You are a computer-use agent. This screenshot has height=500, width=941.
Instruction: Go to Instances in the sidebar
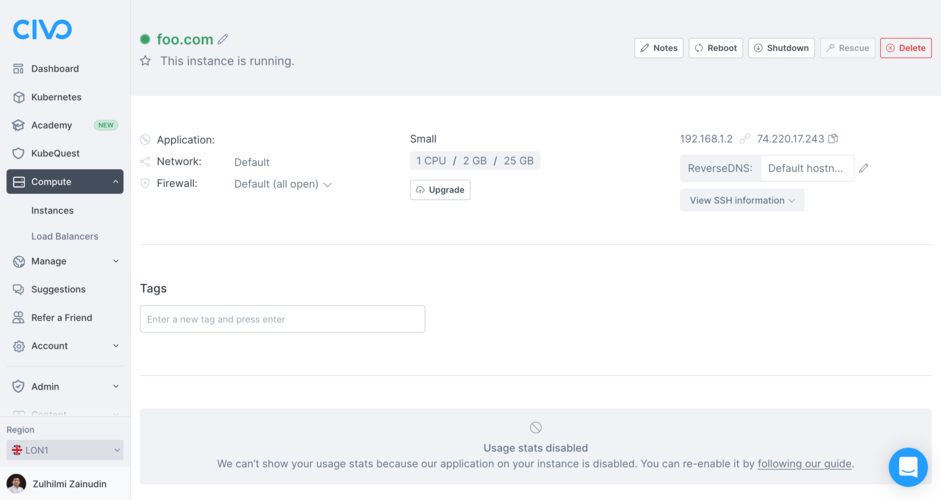[x=52, y=211]
